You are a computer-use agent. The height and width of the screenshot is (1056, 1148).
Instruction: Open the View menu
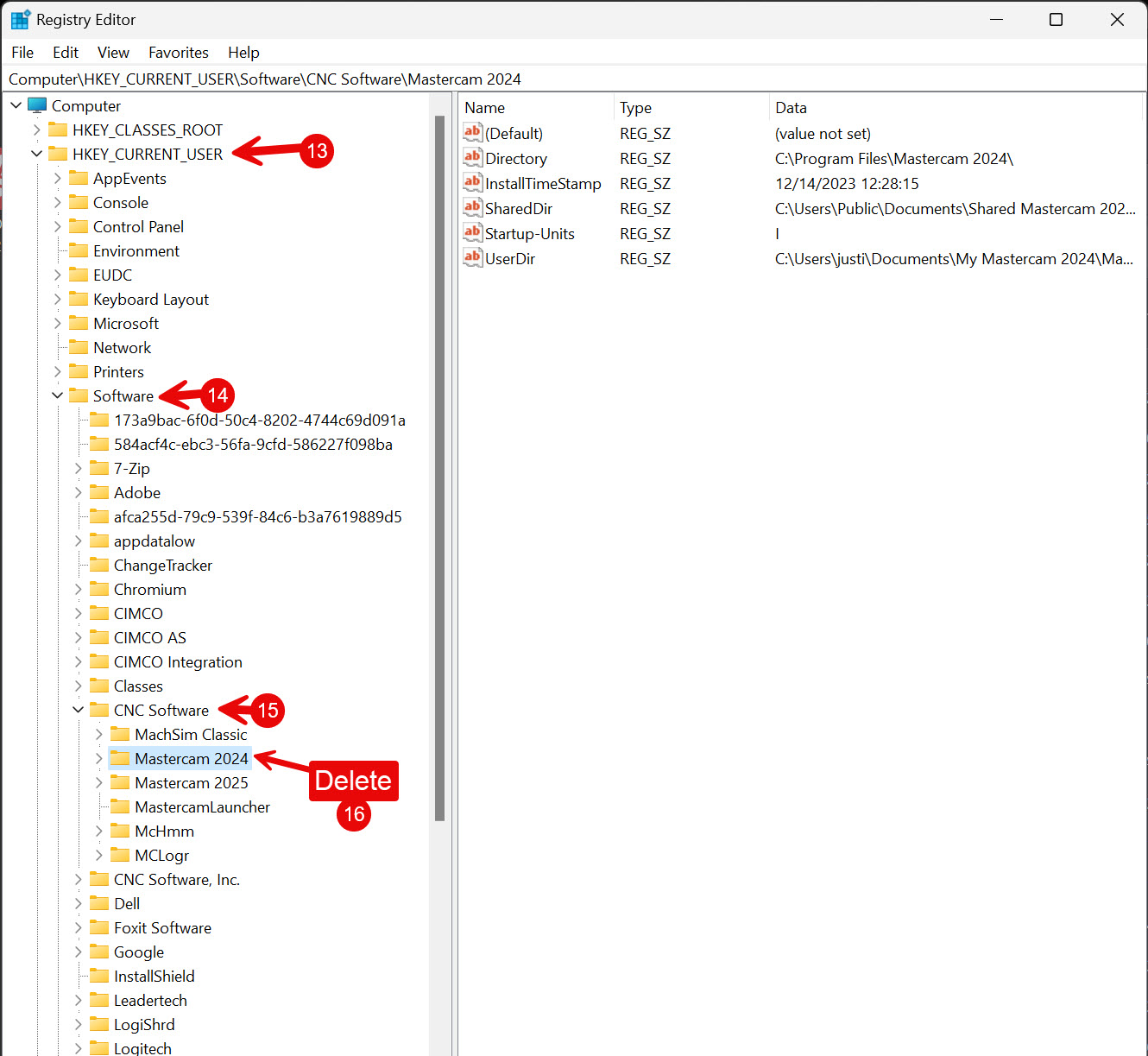(x=113, y=53)
